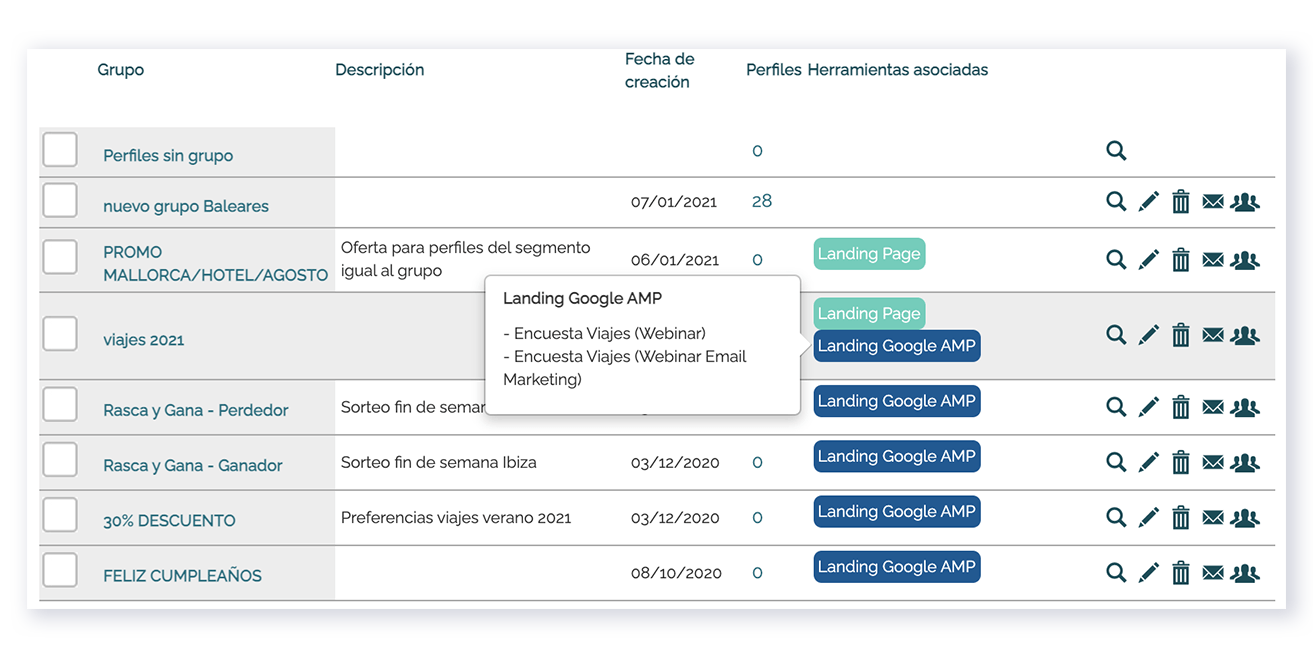The width and height of the screenshot is (1313, 657).
Task: Send mail to Rasca y Gana - Ganador
Action: click(x=1213, y=462)
